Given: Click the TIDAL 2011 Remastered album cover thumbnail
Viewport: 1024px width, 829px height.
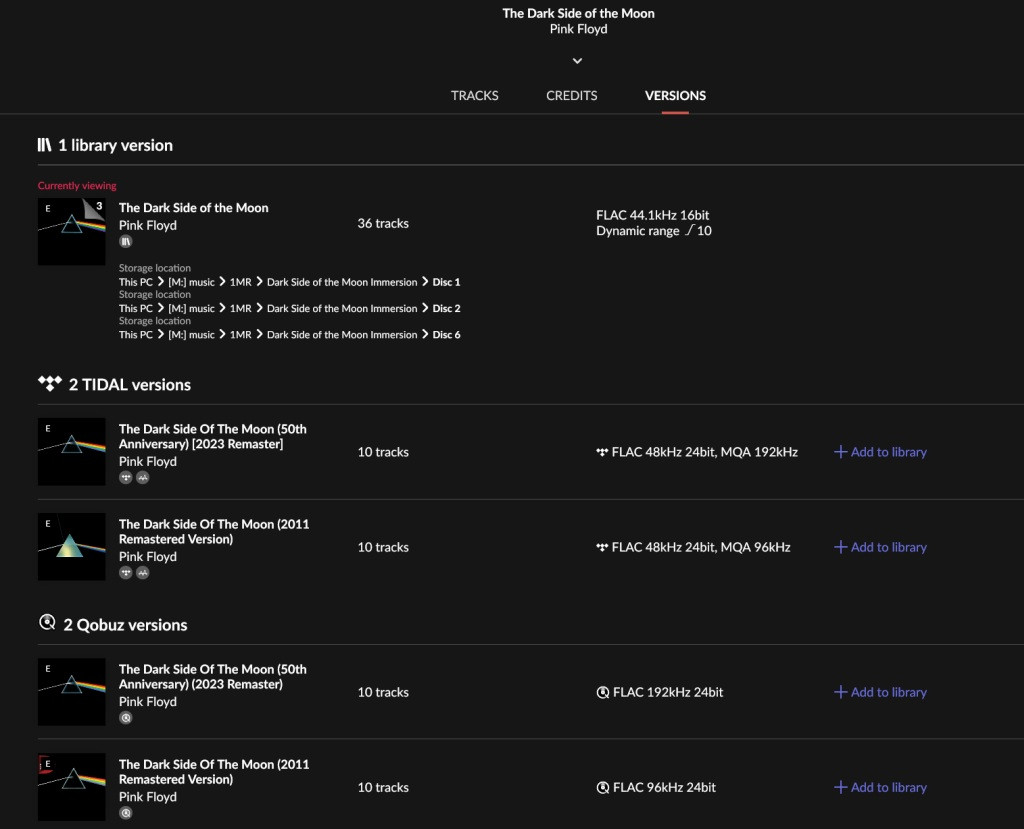Looking at the screenshot, I should pos(71,547).
